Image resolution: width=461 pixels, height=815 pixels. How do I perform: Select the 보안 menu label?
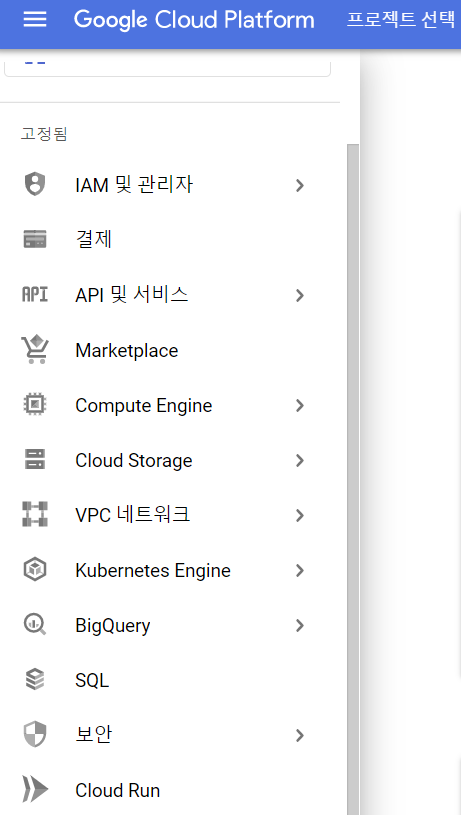pos(94,734)
